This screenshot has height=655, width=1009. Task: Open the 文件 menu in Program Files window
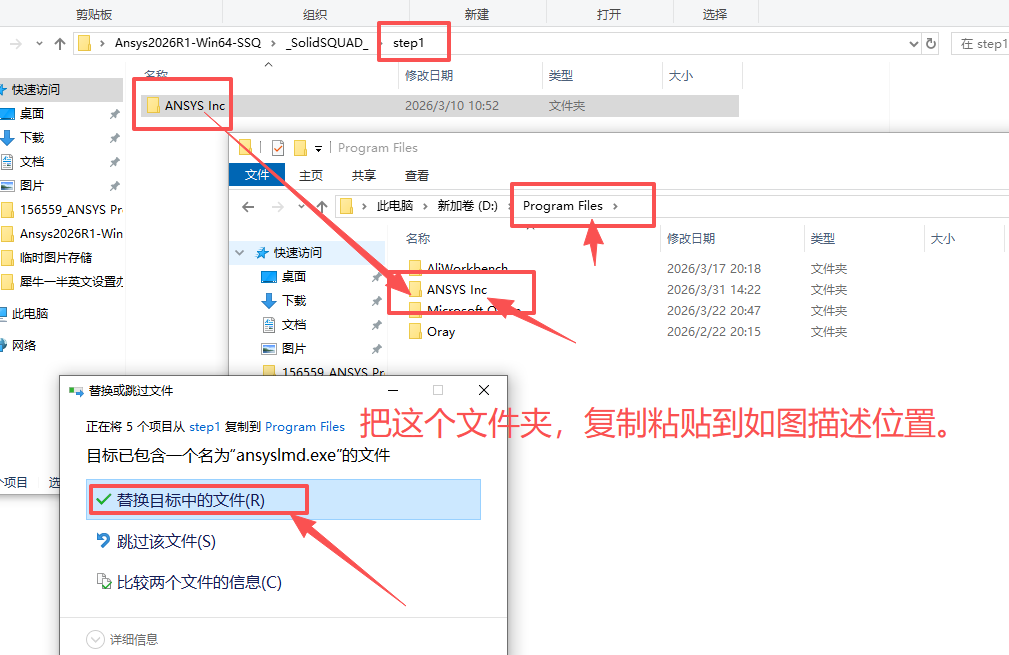[x=257, y=175]
